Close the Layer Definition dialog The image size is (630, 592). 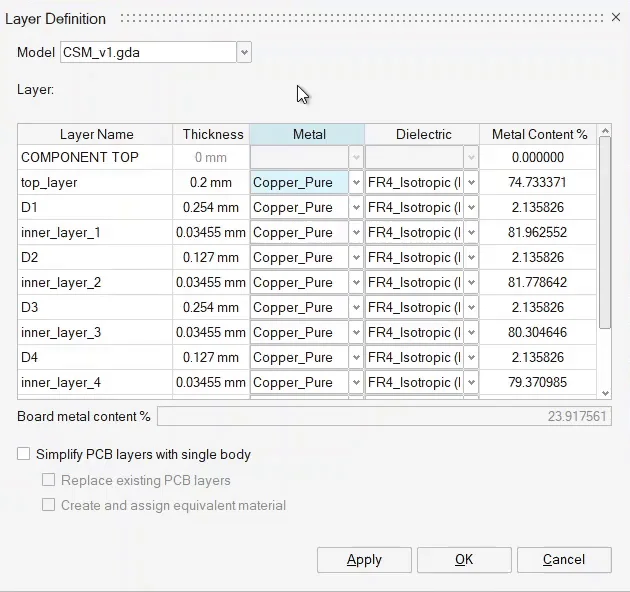615,17
